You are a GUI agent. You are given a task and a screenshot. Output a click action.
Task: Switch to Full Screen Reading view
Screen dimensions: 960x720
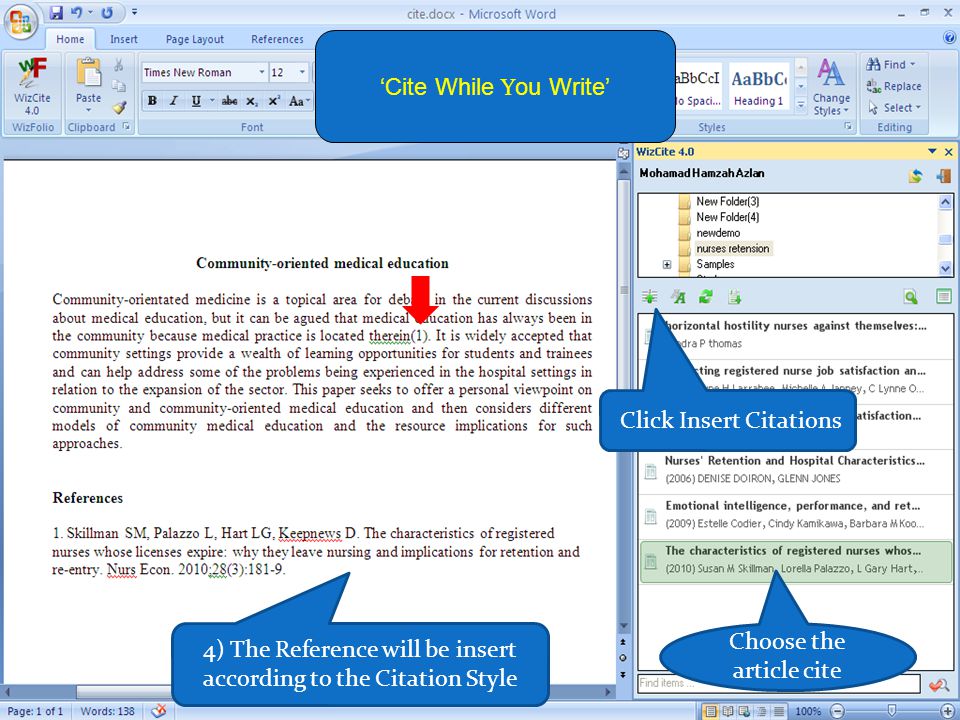coord(728,711)
